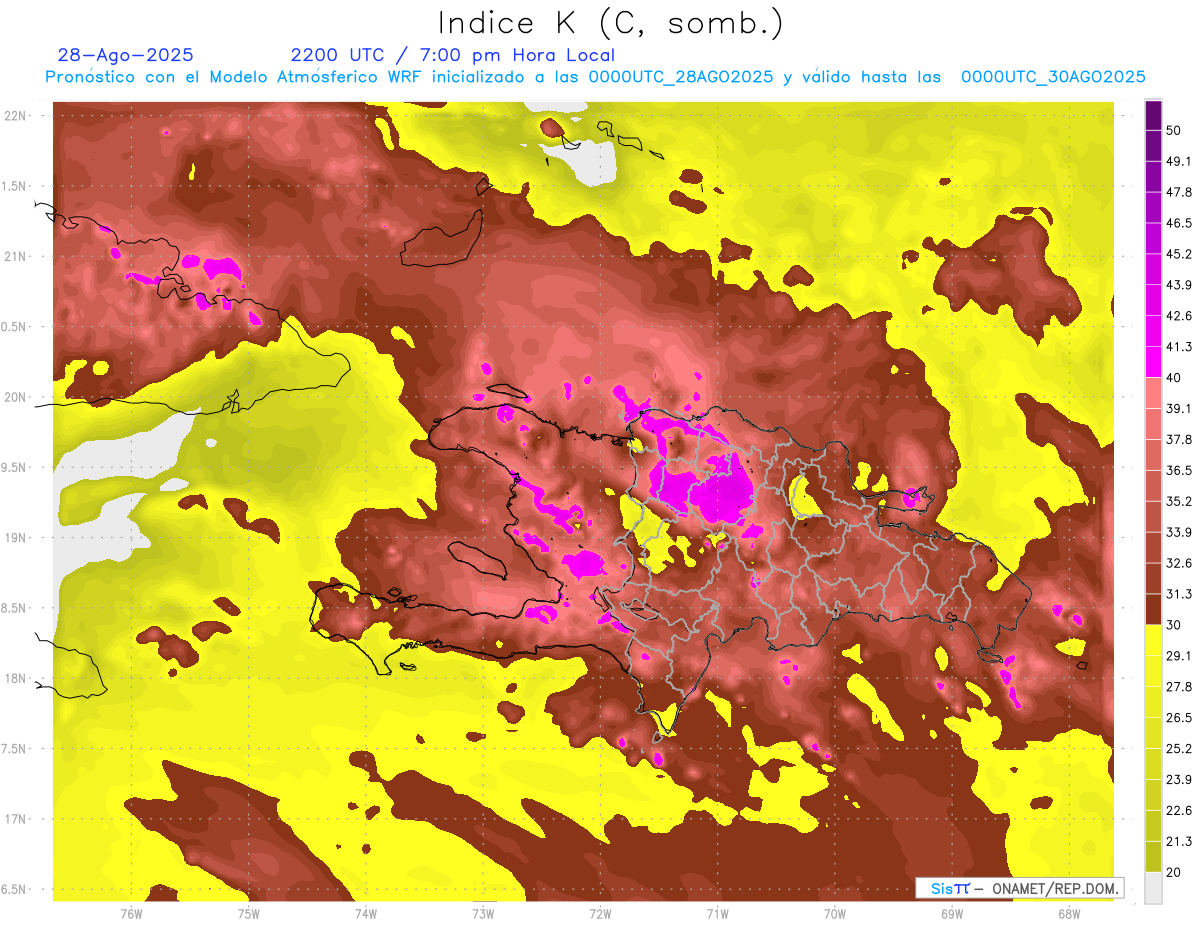Viewport: 1200px width, 927px height.
Task: Click the '19N' latitude axis label
Action: tap(14, 538)
